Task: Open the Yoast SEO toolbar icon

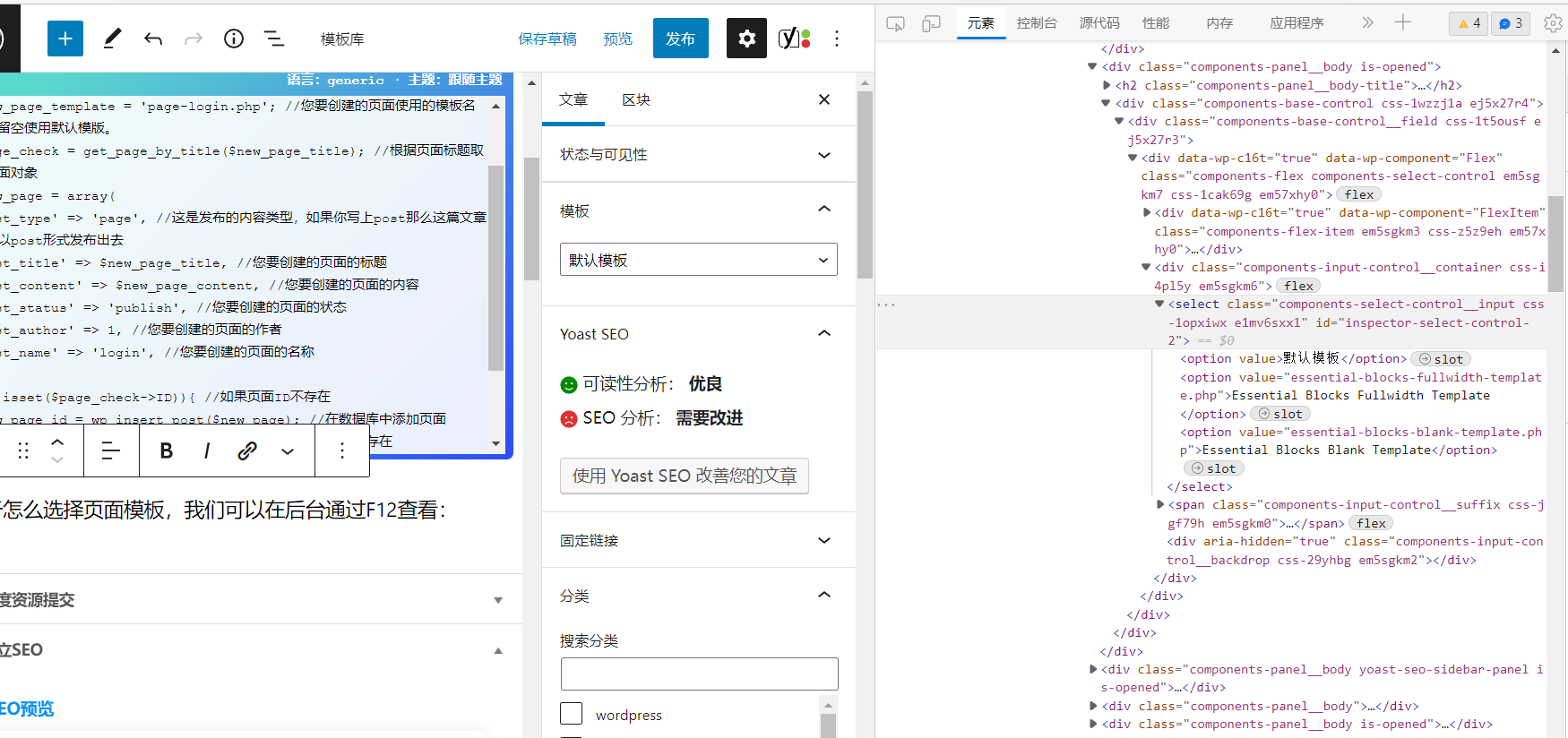Action: pos(794,39)
